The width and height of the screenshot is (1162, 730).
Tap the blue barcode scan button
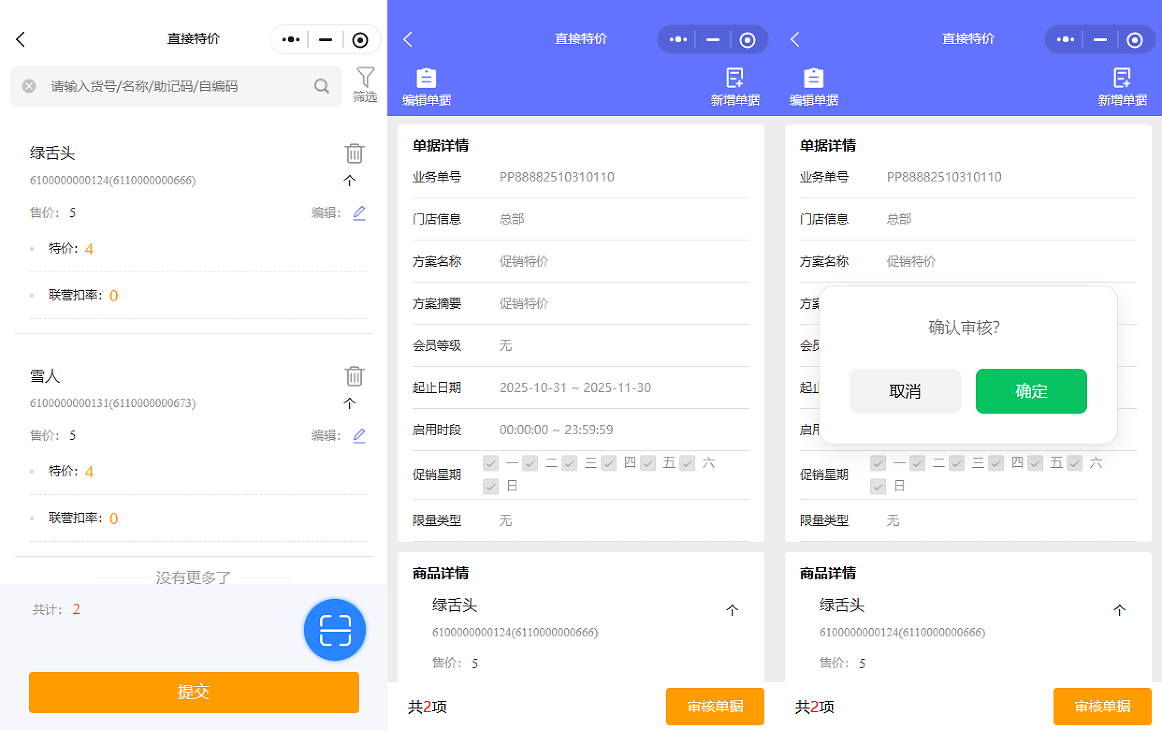pyautogui.click(x=335, y=630)
